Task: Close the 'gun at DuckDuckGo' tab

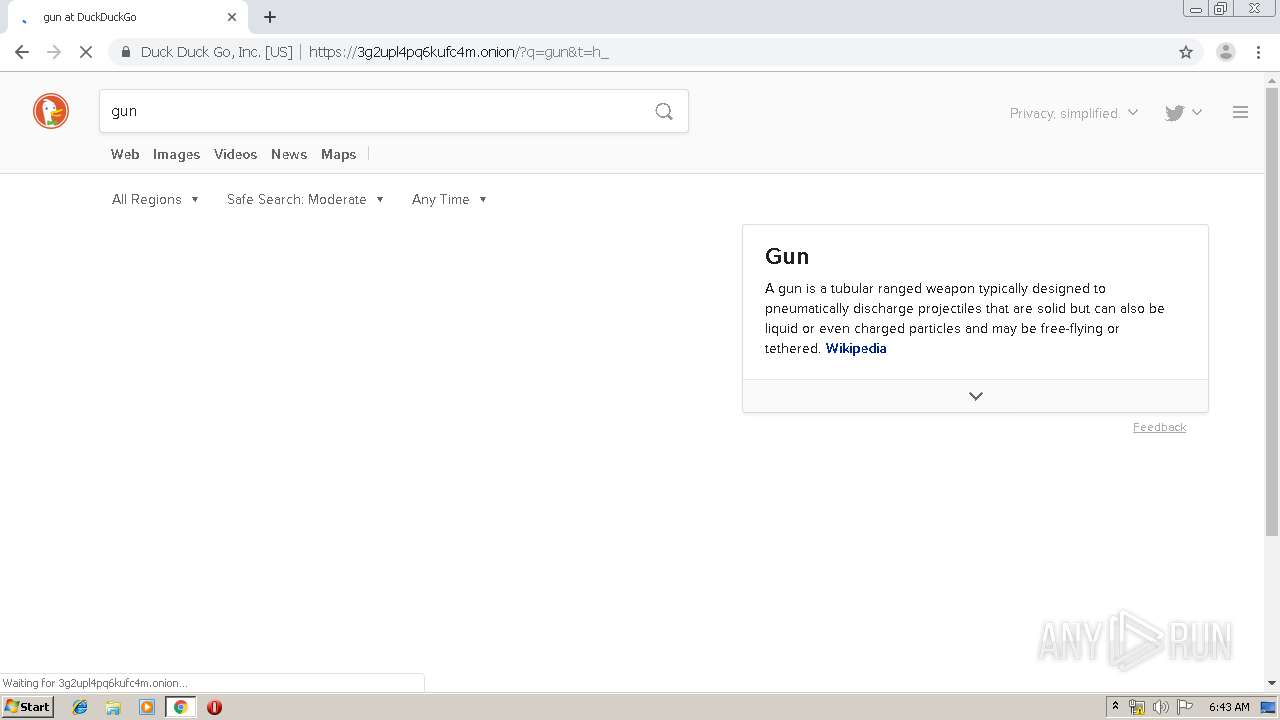Action: 232,17
